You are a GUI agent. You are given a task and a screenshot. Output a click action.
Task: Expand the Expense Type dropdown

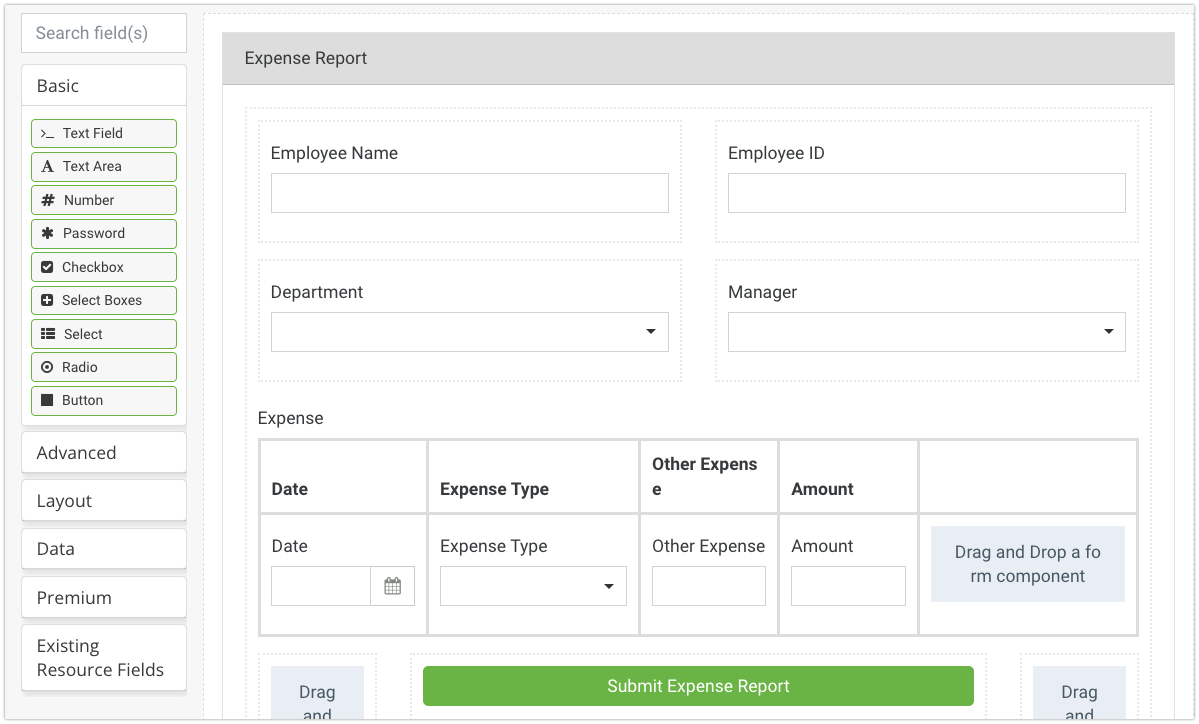pos(533,586)
